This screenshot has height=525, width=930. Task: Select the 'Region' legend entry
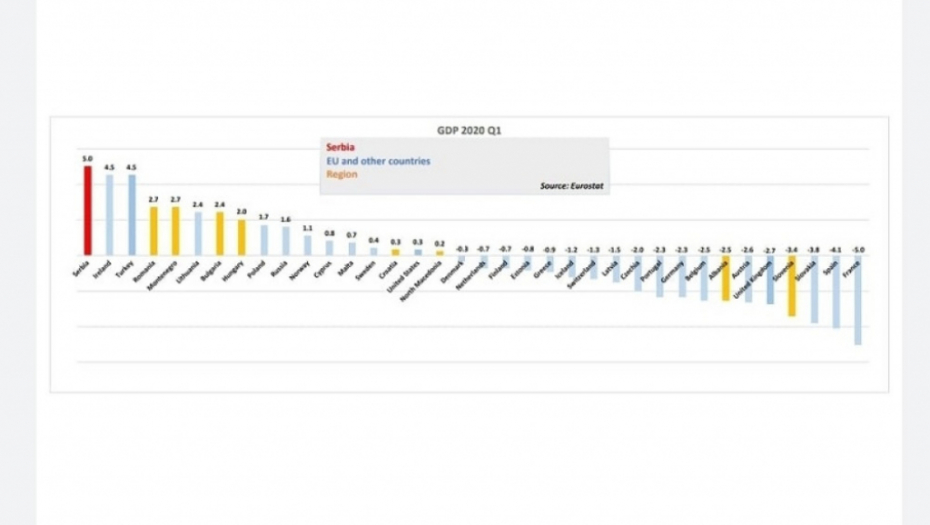341,174
